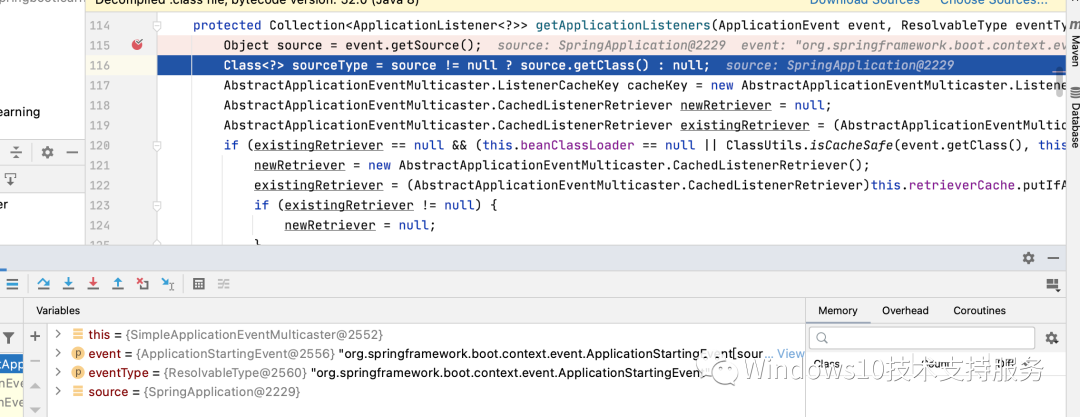Click the collapse all icon in project panel
This screenshot has height=417, width=1080.
coord(16,152)
